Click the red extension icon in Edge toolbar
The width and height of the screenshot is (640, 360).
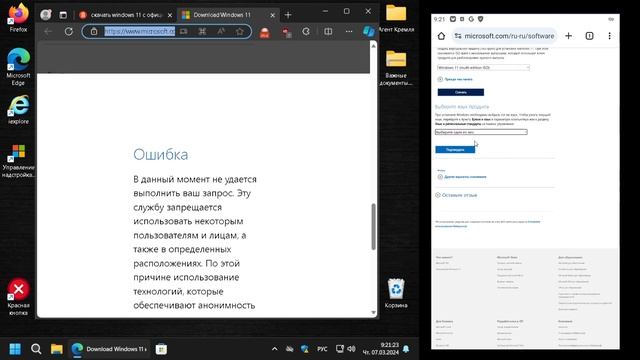(265, 32)
